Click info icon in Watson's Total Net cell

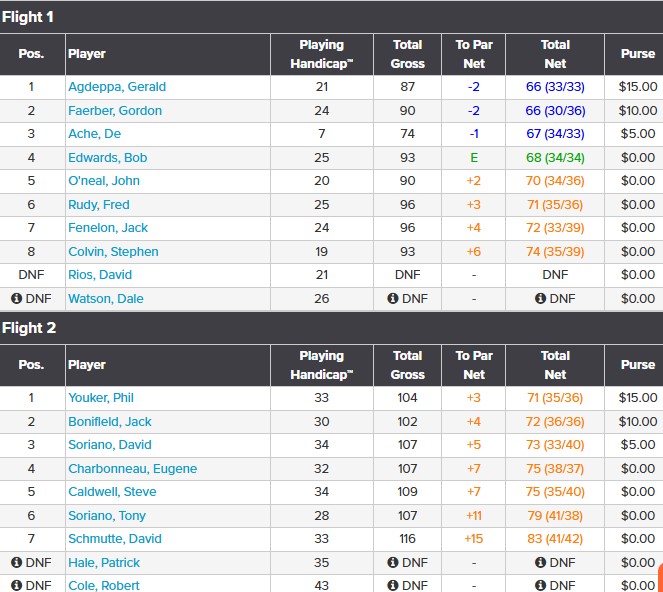click(x=541, y=298)
